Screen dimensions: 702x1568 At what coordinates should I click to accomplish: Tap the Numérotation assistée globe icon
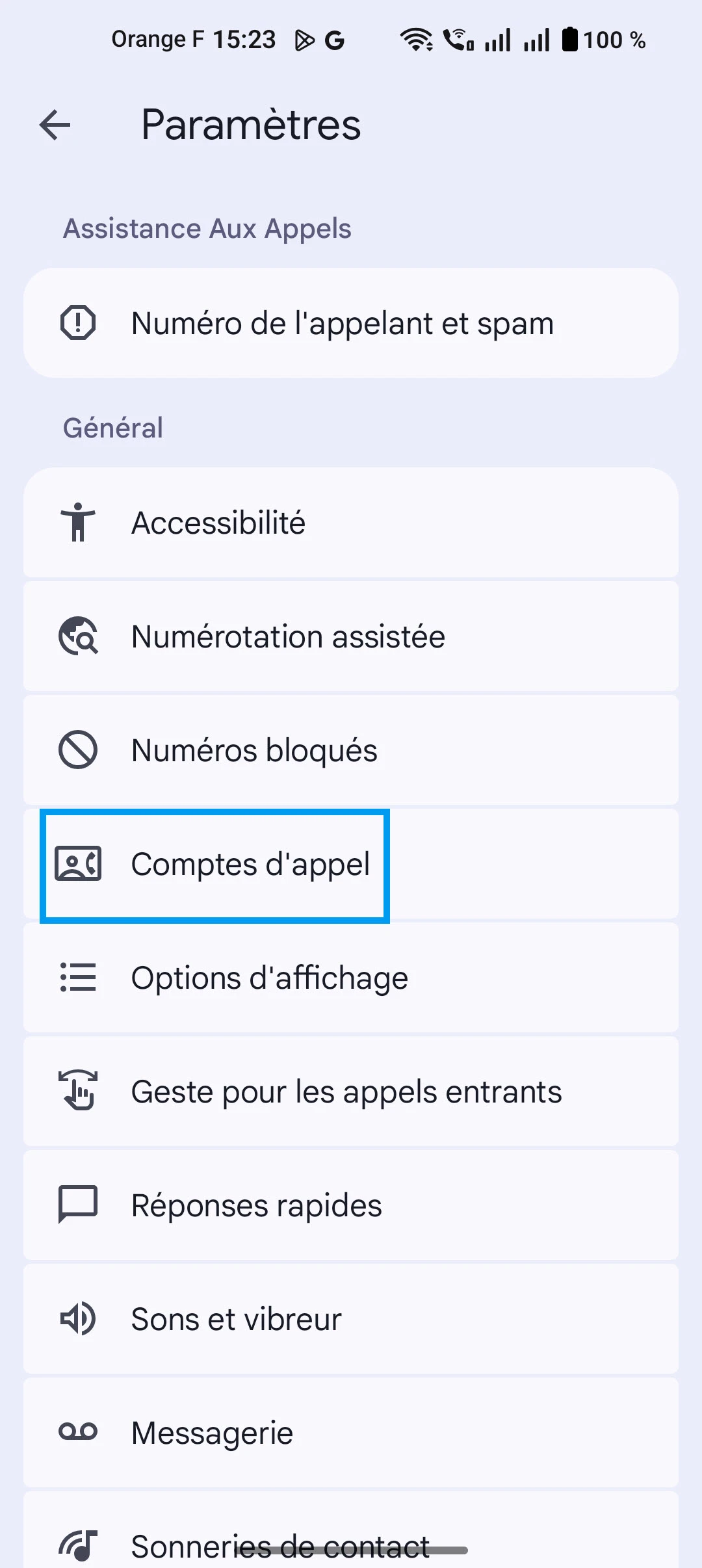point(78,636)
